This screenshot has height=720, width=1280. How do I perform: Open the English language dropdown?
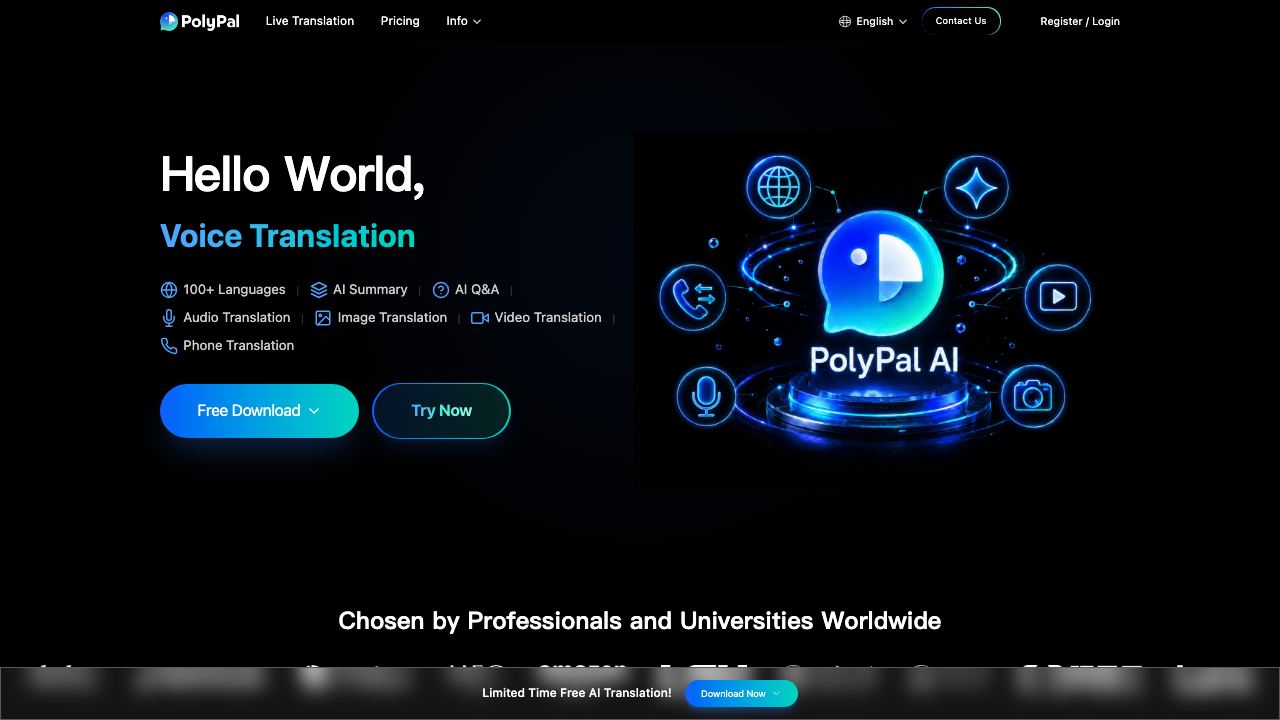pyautogui.click(x=873, y=21)
